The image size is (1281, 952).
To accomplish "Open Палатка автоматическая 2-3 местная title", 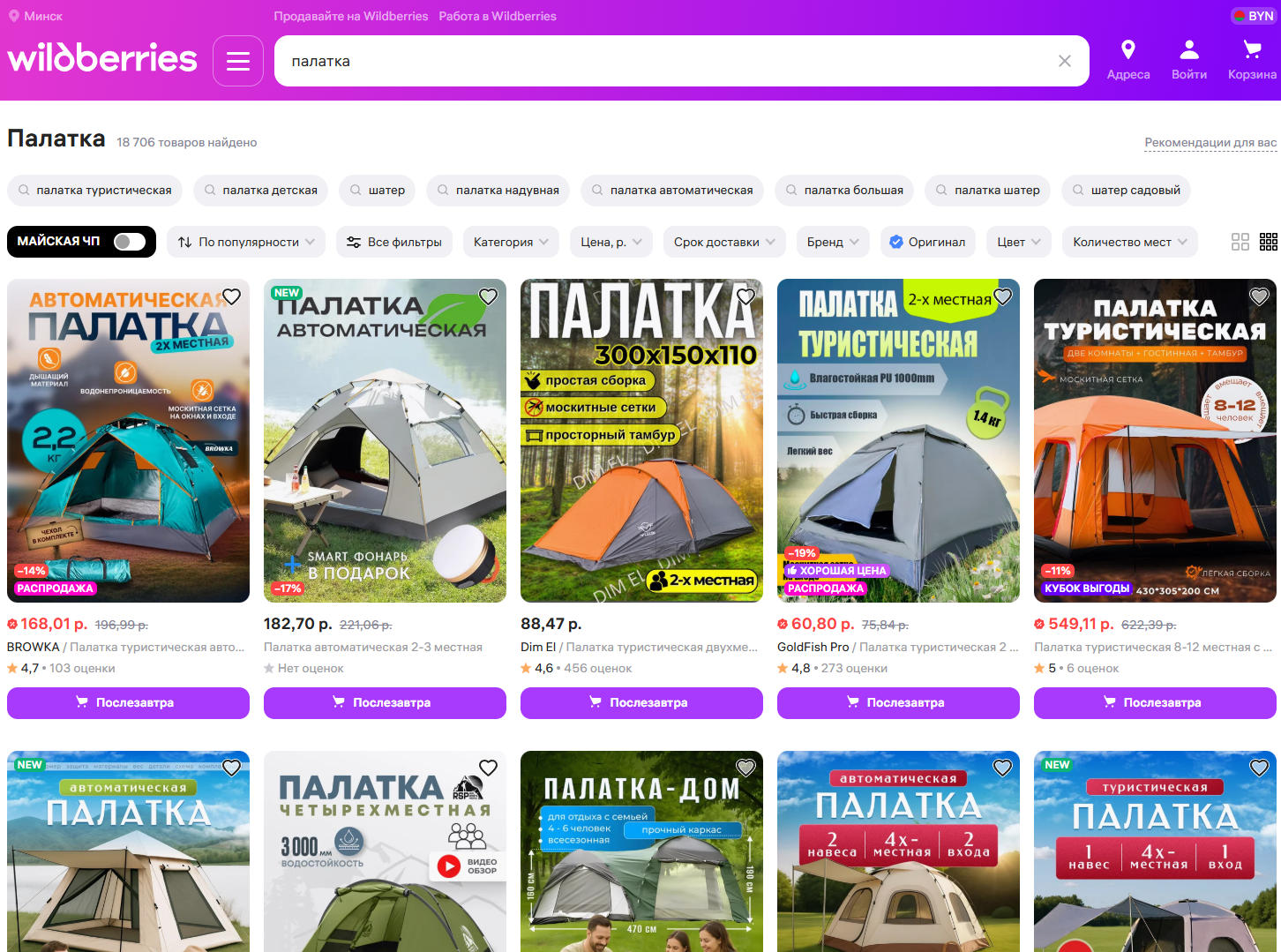I will coord(373,648).
